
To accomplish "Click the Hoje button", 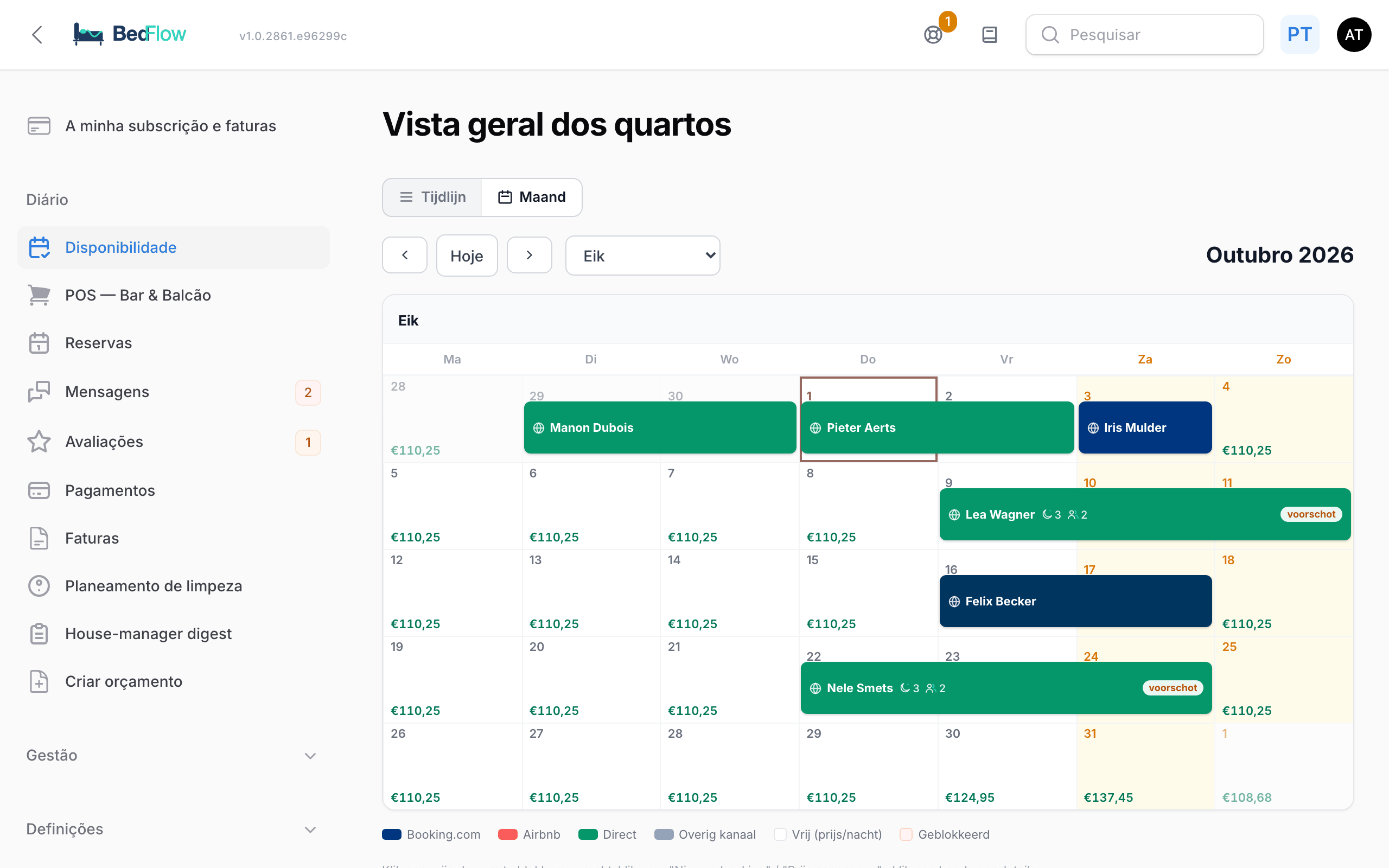I will click(x=467, y=256).
